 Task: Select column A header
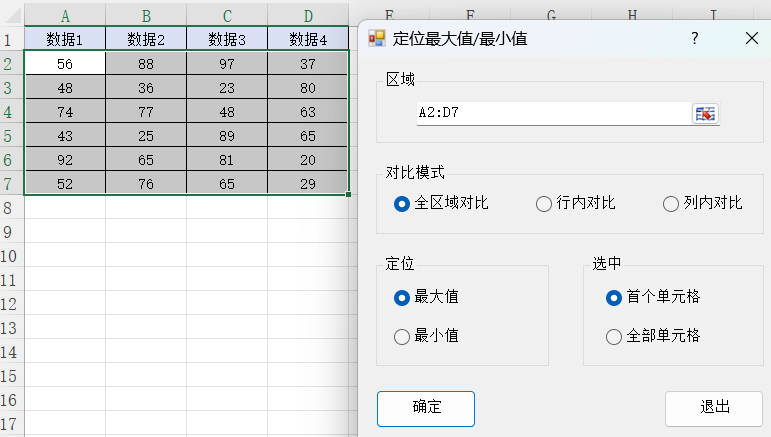[65, 16]
